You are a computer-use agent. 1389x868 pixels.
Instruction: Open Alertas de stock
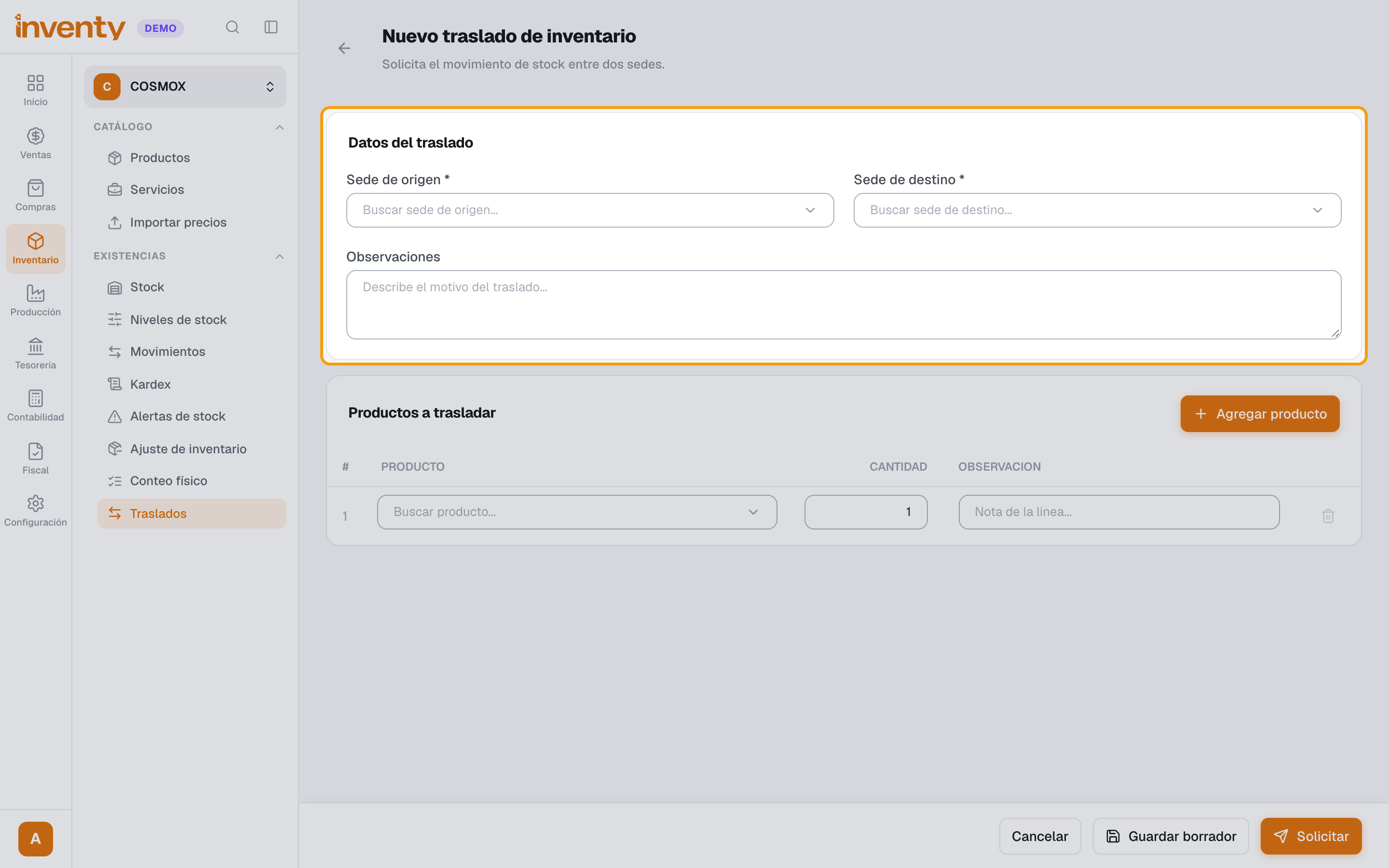(191, 416)
